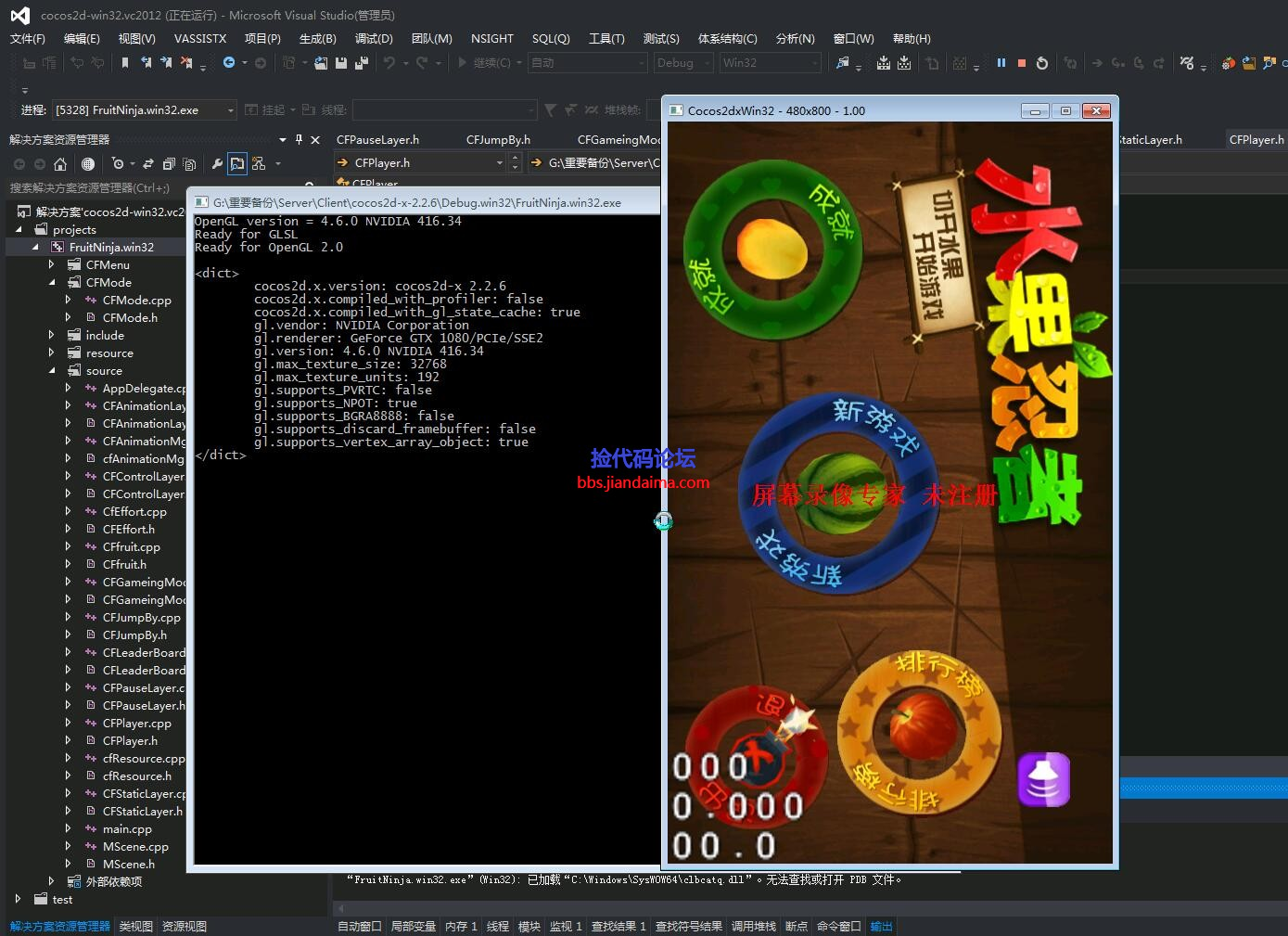Click the sync with active document icon
The image size is (1288, 936).
pyautogui.click(x=148, y=163)
